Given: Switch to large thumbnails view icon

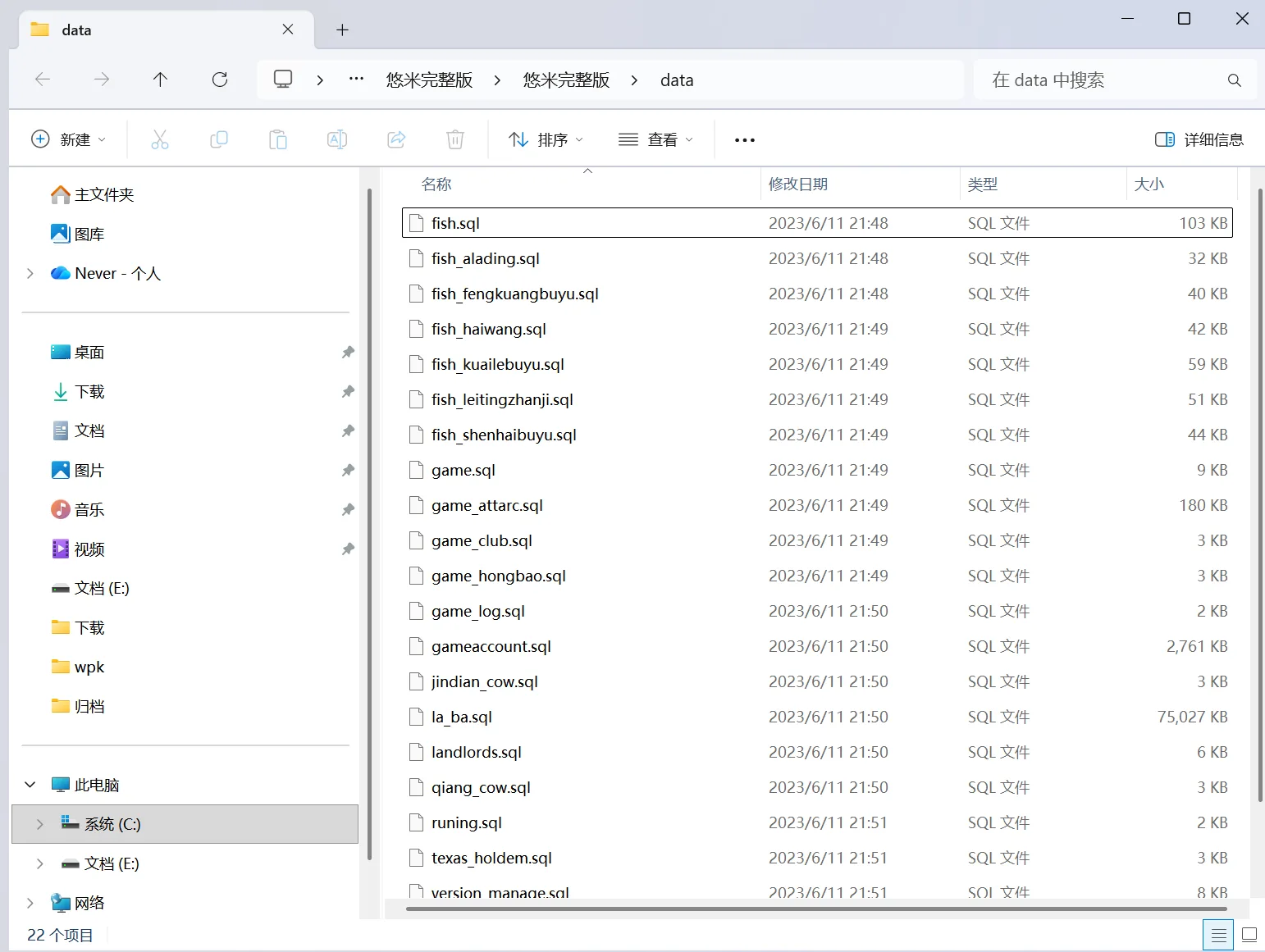Looking at the screenshot, I should coord(1249,935).
